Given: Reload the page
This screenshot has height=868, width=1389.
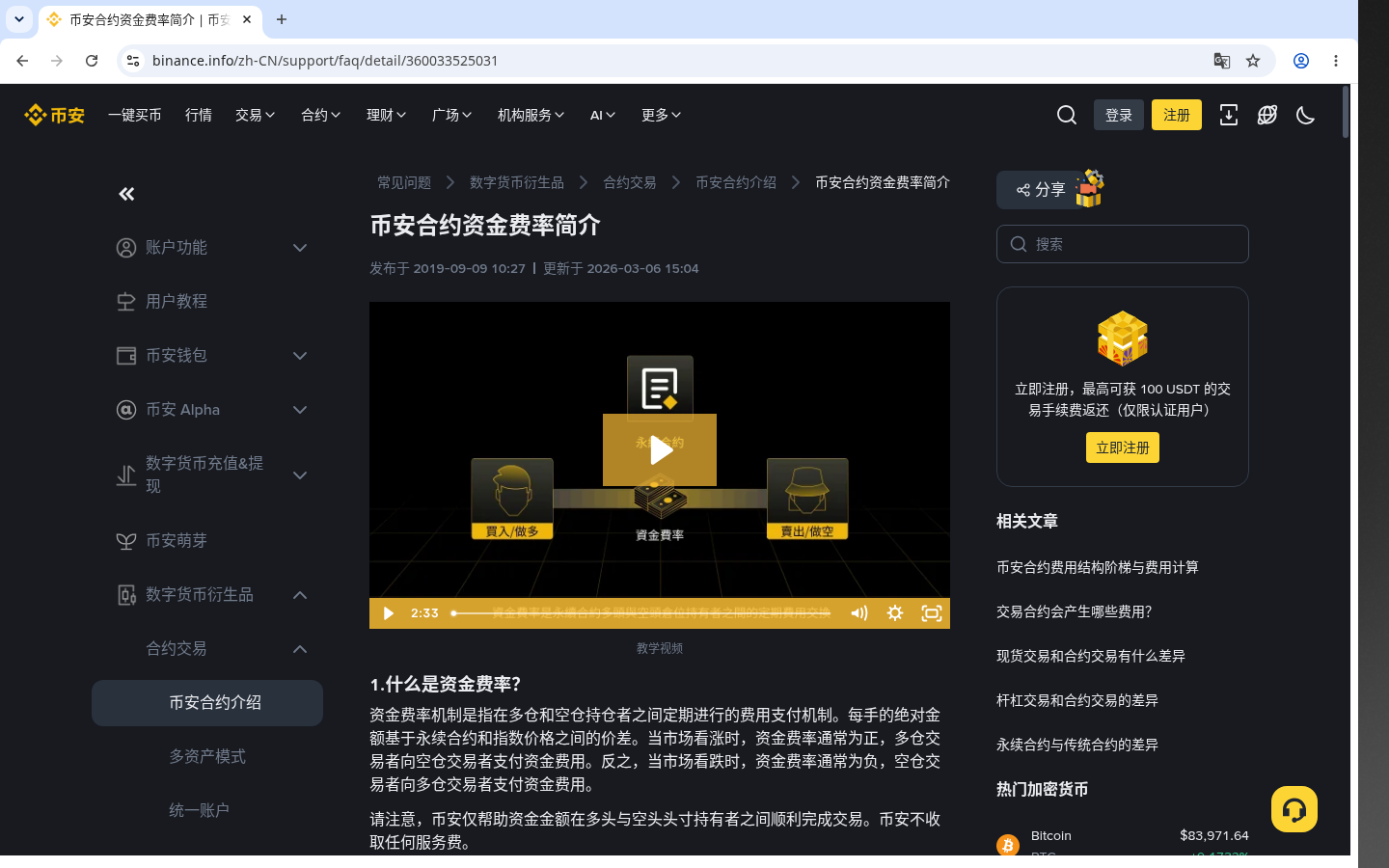Looking at the screenshot, I should pyautogui.click(x=92, y=61).
